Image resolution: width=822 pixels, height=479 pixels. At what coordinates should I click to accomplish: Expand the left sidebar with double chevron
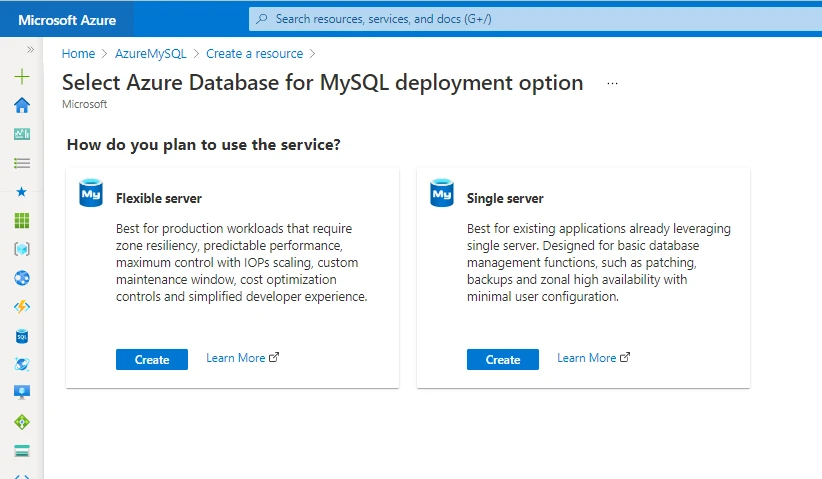click(30, 49)
